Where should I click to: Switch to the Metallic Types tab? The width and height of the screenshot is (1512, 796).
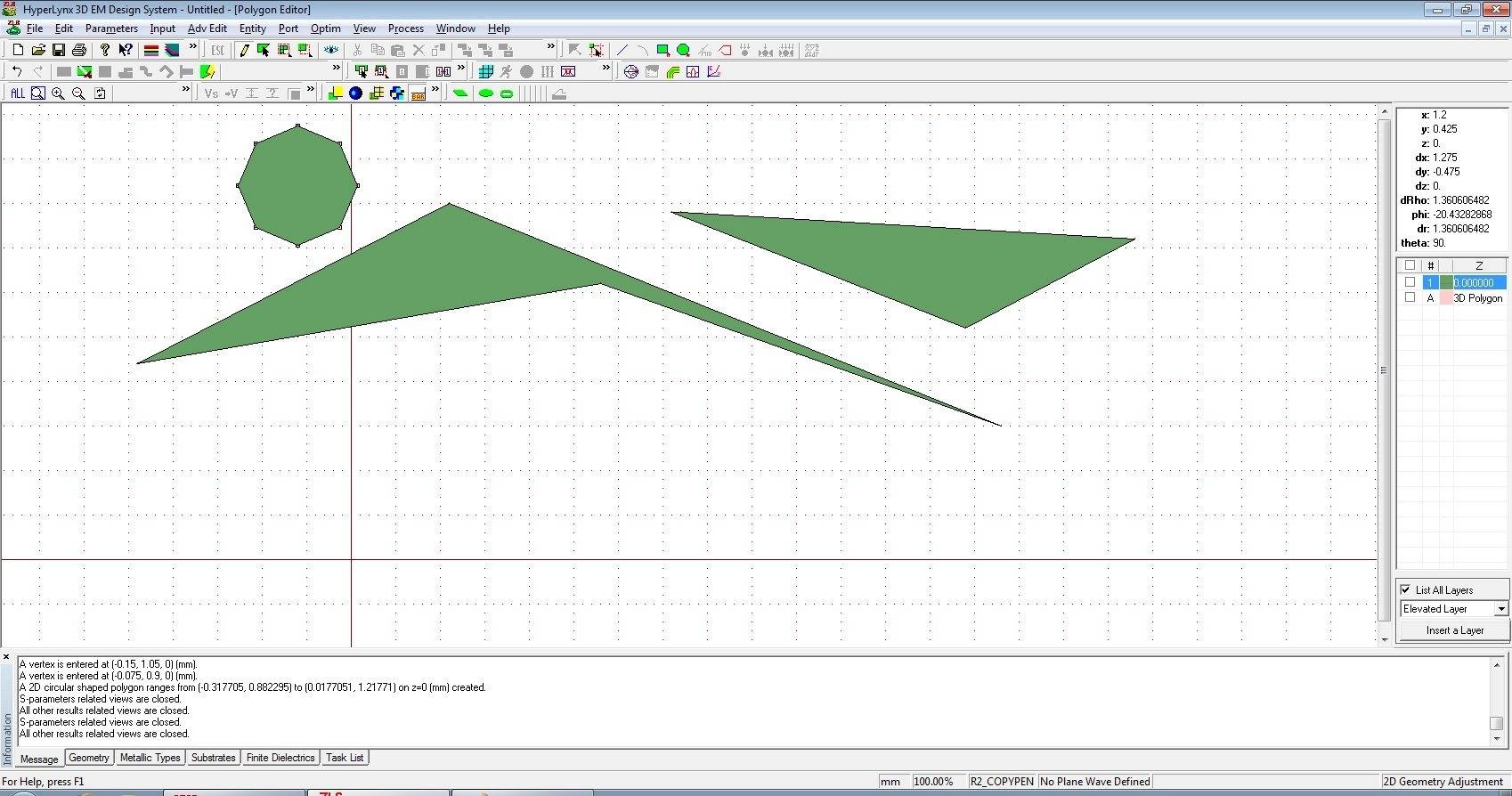(x=150, y=758)
